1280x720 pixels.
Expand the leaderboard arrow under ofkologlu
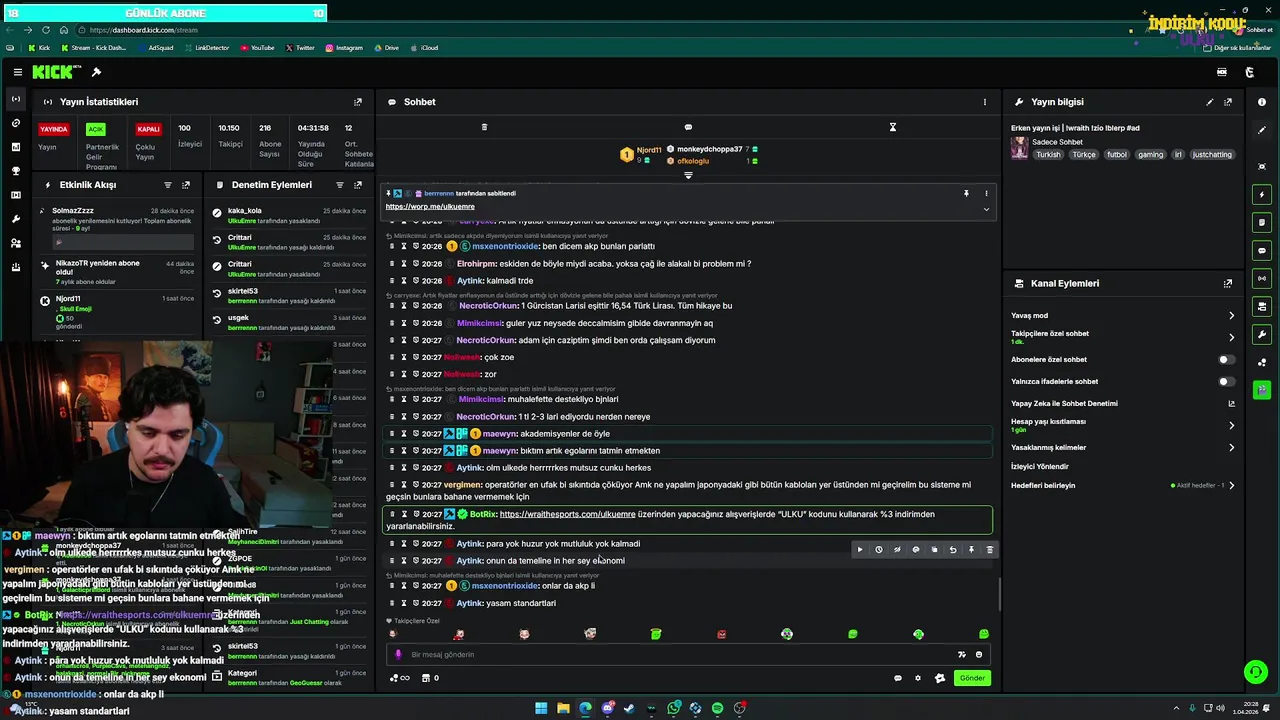(688, 175)
